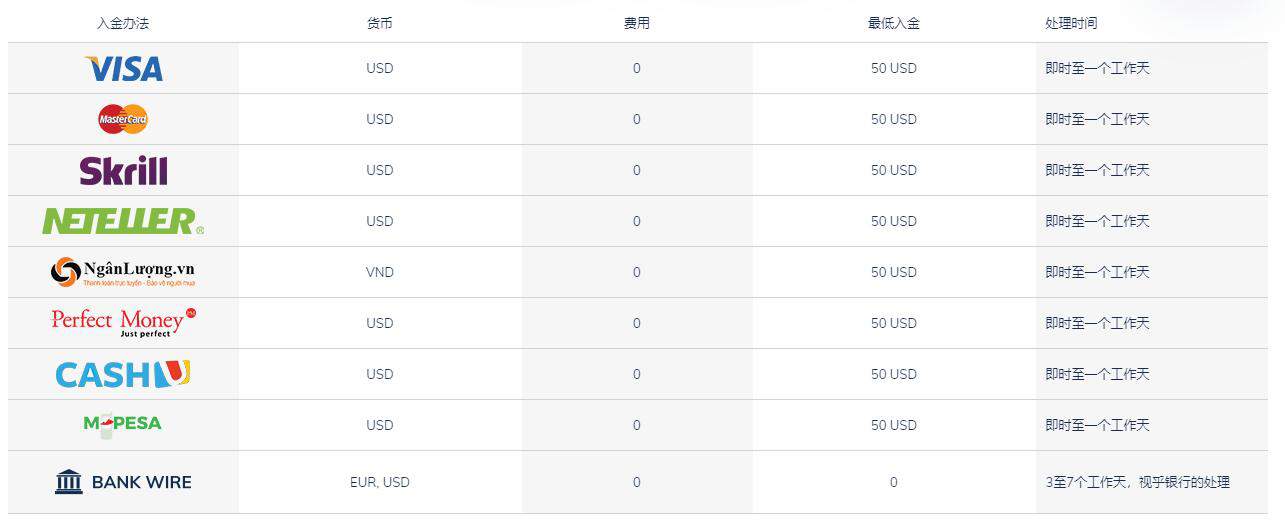Viewport: 1285px width, 529px height.
Task: Click VND currency in NganLuong row
Action: tap(380, 272)
